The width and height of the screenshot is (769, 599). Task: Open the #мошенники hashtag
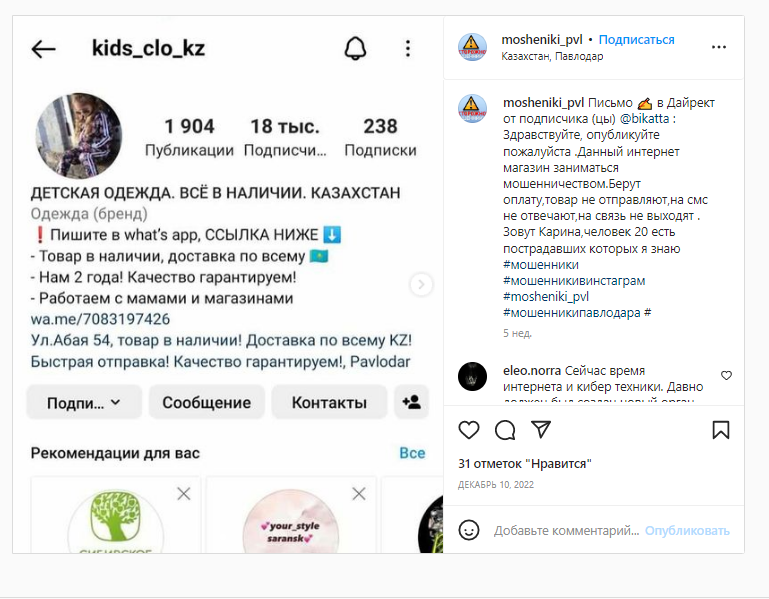pyautogui.click(x=540, y=265)
